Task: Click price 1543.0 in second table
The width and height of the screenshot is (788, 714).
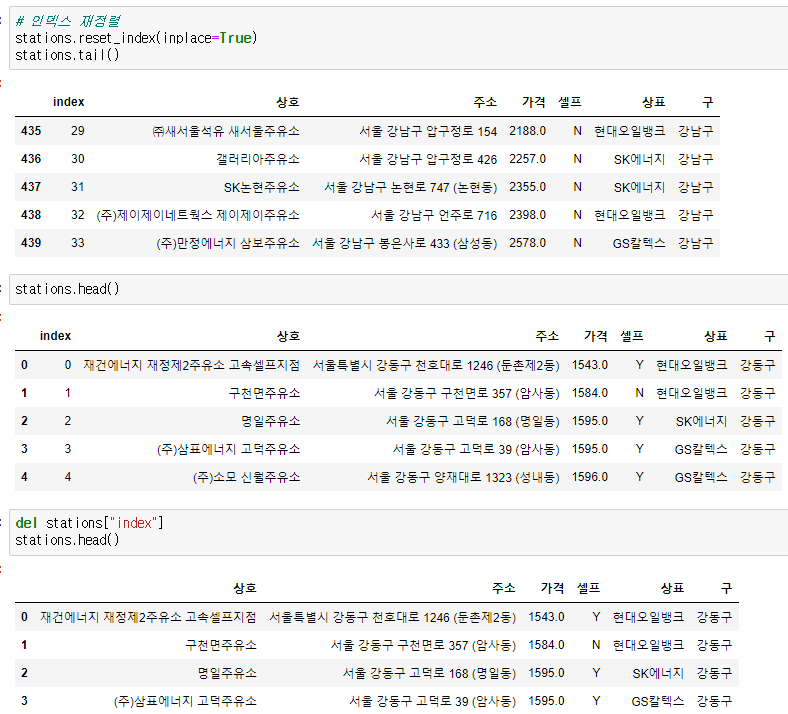Action: point(589,365)
